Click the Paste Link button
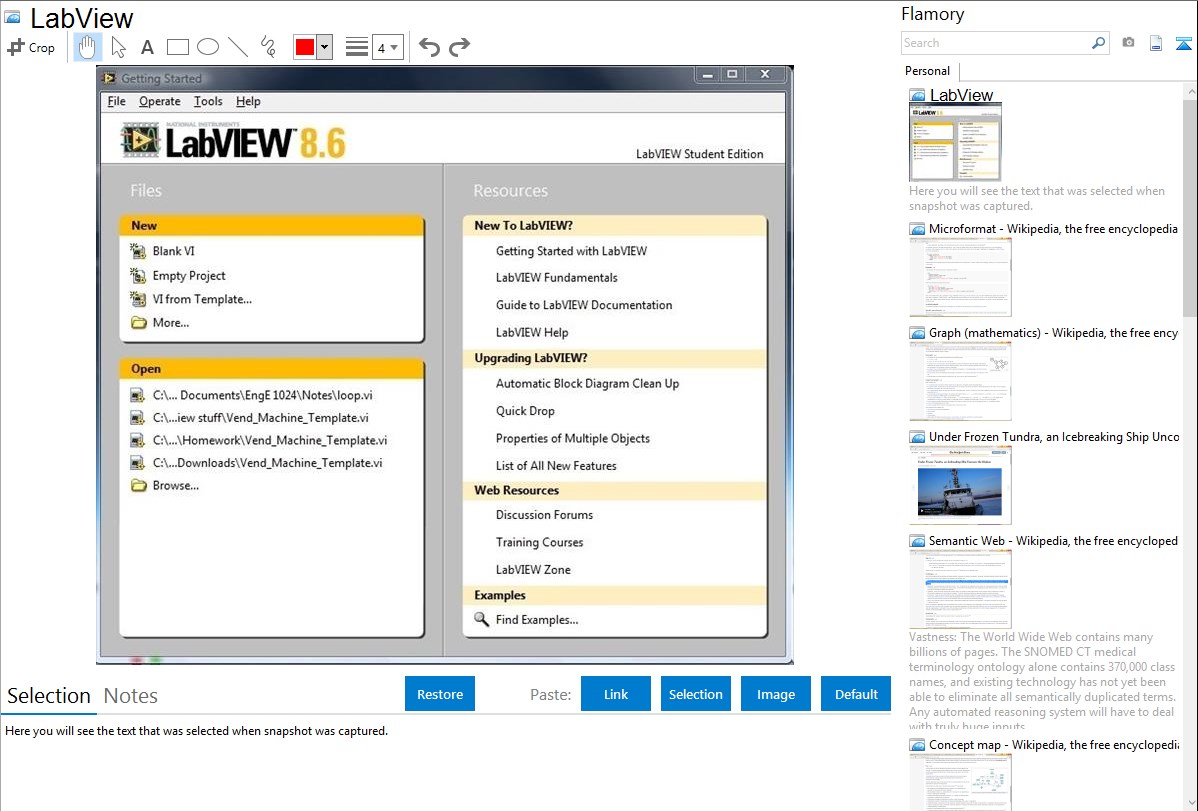Viewport: 1198px width, 811px height. point(616,694)
